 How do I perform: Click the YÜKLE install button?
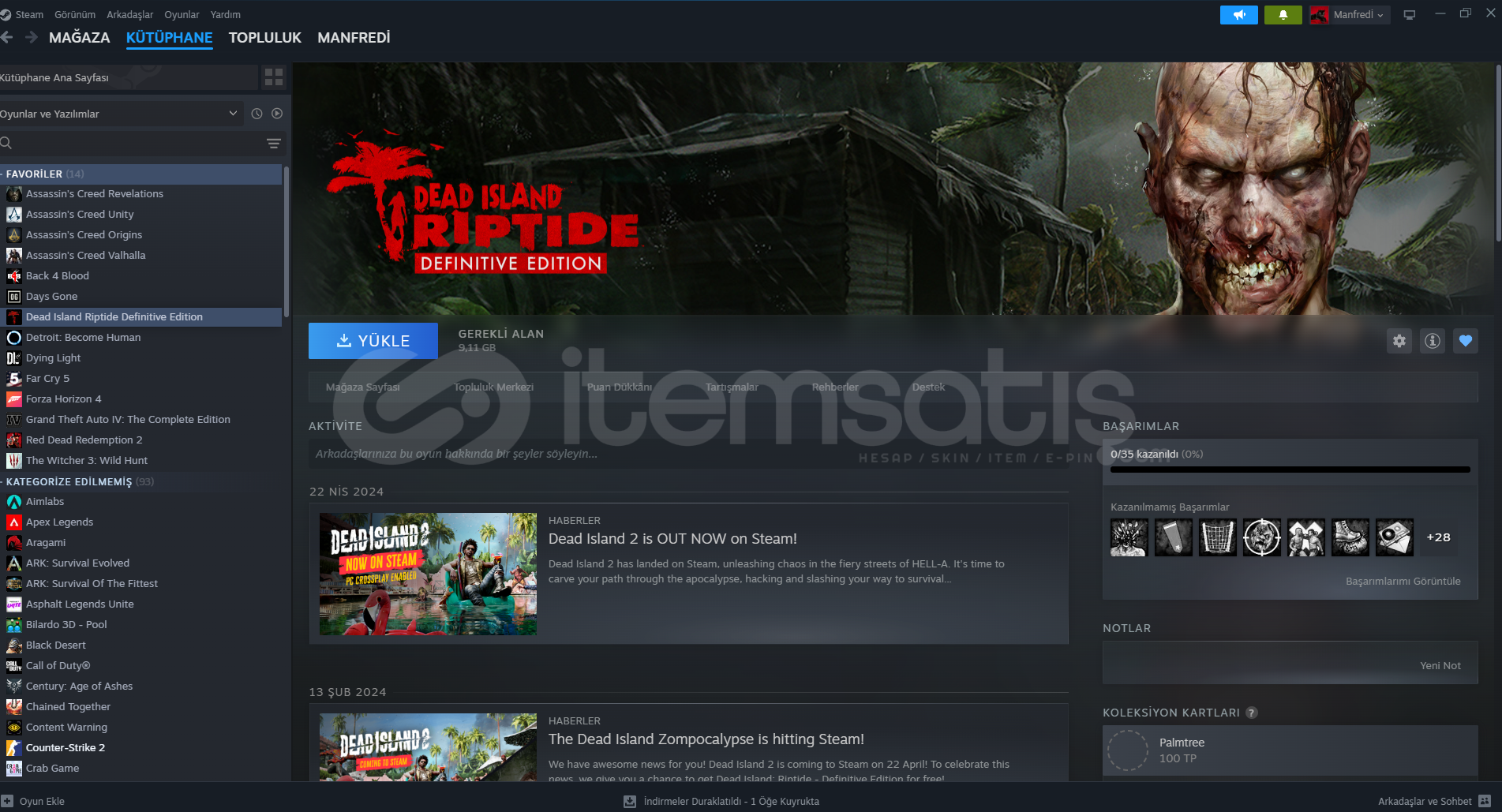click(x=373, y=341)
